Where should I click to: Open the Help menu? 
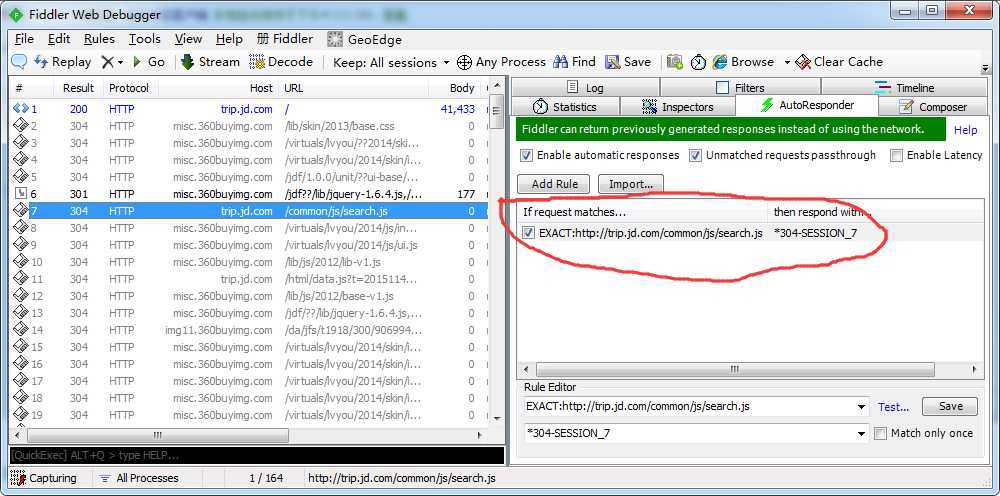tap(229, 39)
